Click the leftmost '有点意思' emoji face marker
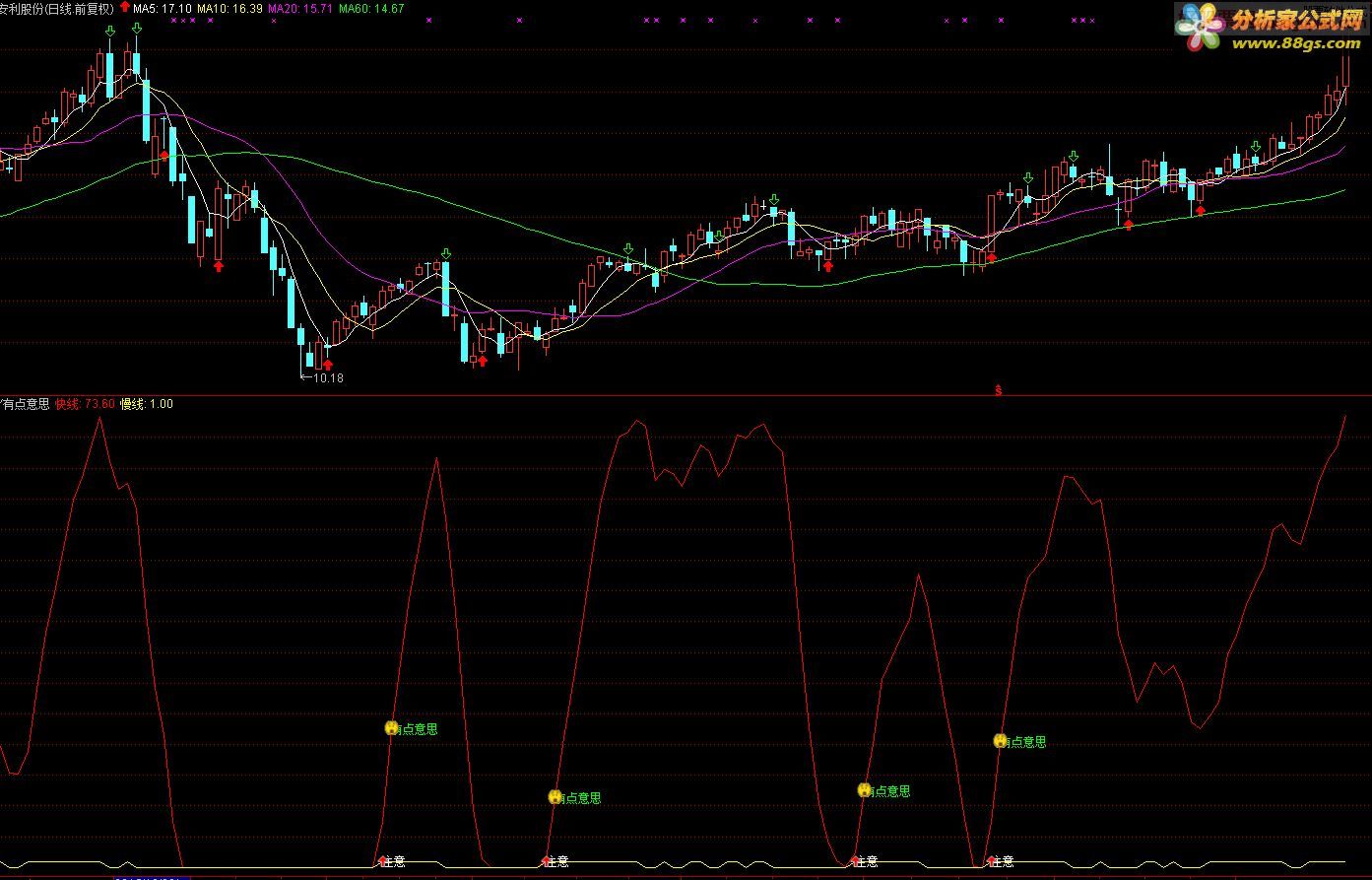 pos(391,728)
